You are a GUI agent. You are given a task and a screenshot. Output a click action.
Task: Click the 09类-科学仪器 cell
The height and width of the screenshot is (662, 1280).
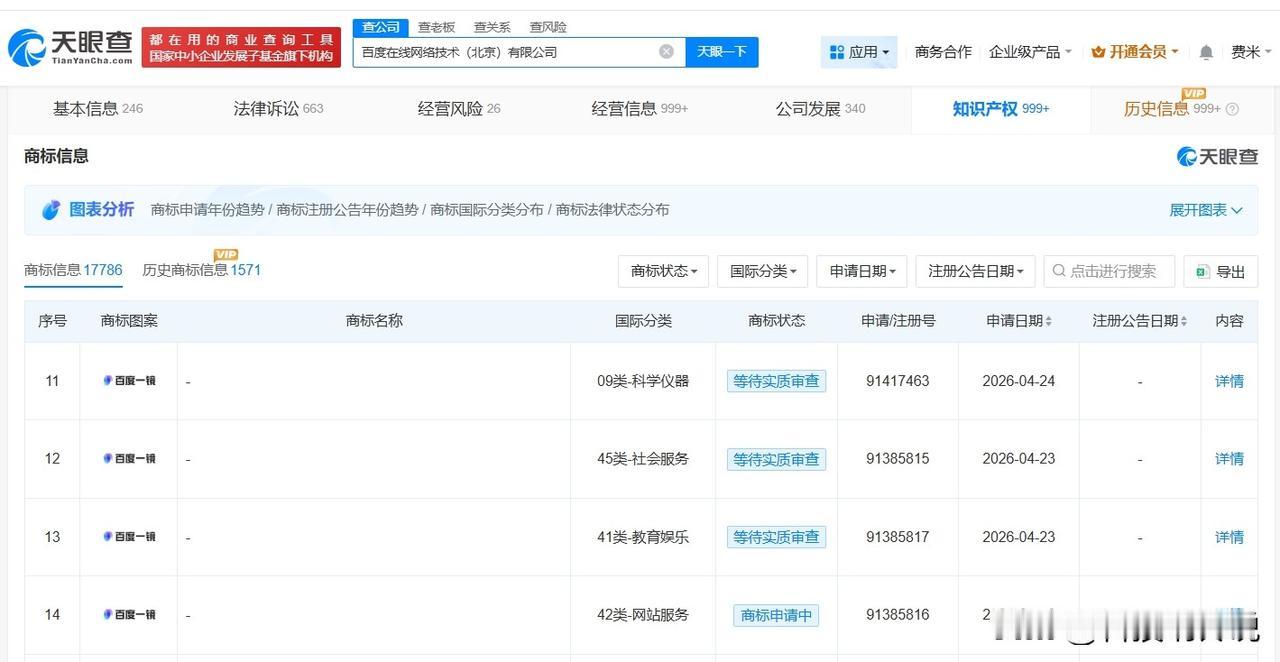(x=643, y=381)
